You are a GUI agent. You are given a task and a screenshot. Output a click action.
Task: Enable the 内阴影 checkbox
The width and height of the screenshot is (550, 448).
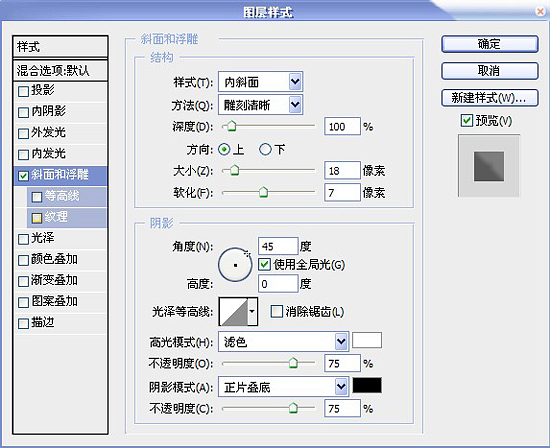pyautogui.click(x=24, y=113)
